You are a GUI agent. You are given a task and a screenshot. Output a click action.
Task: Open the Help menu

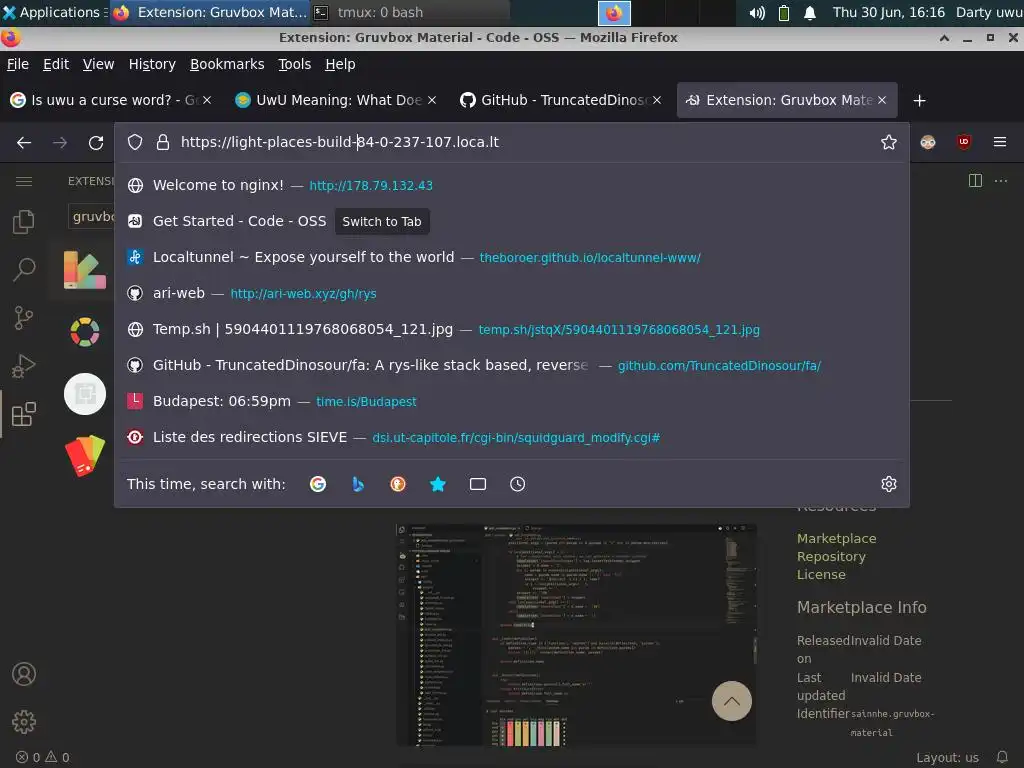pos(340,64)
